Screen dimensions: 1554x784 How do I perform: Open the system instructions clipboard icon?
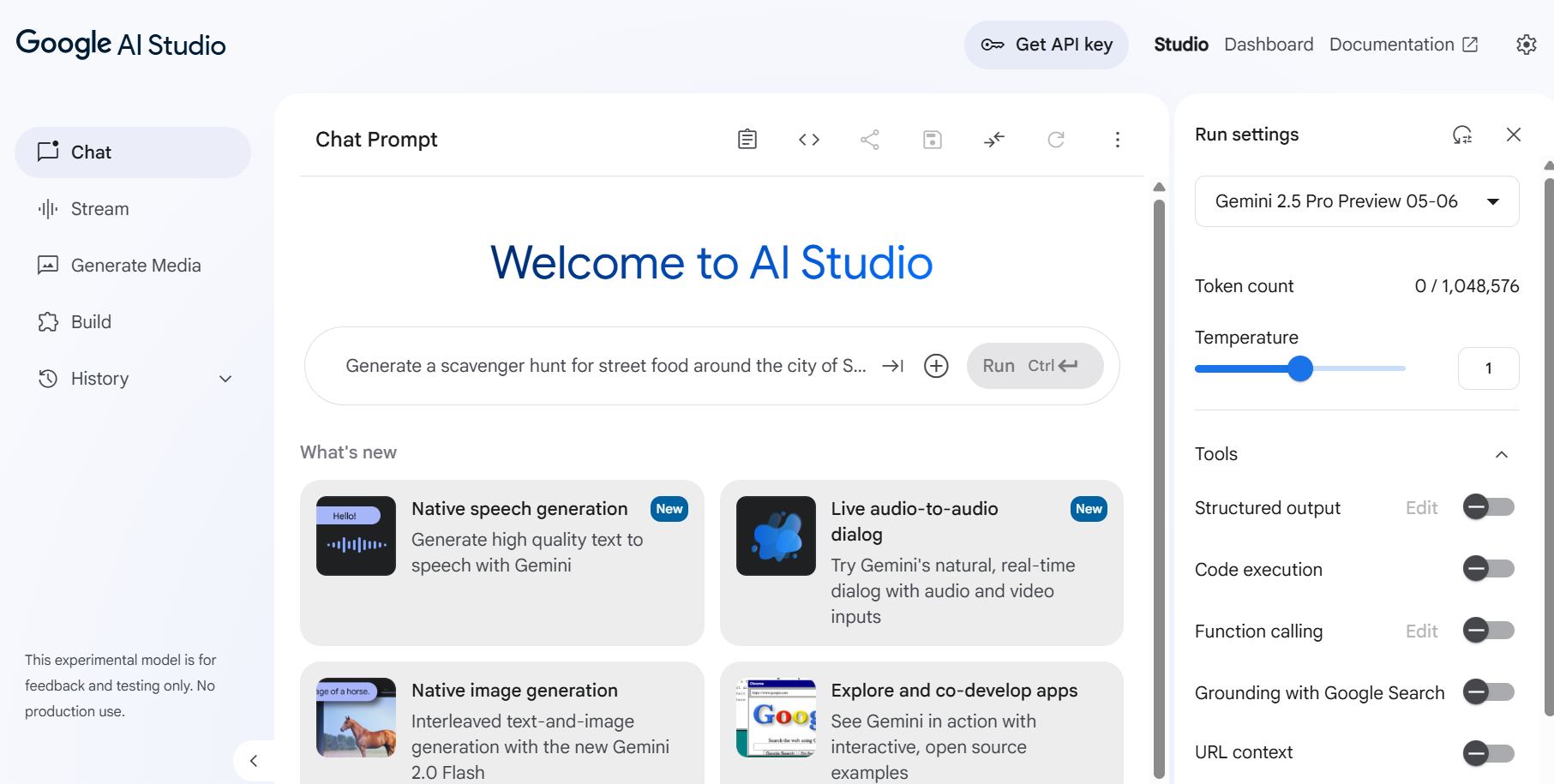pyautogui.click(x=747, y=140)
